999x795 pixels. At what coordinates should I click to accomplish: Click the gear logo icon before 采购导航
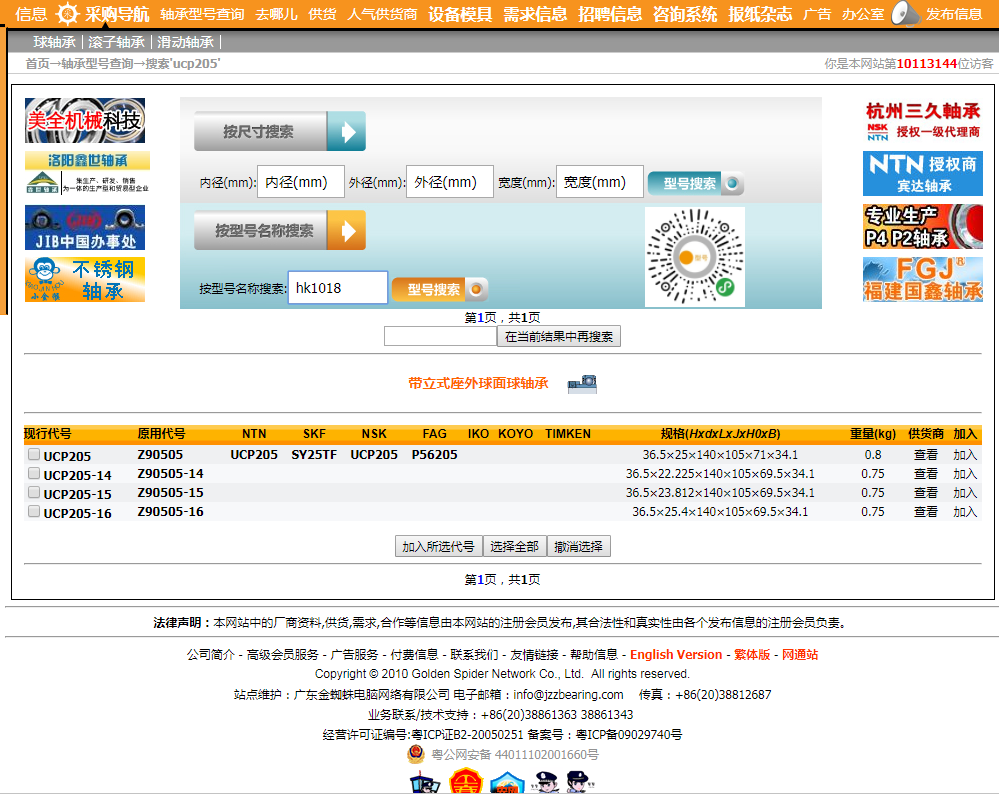pos(67,13)
